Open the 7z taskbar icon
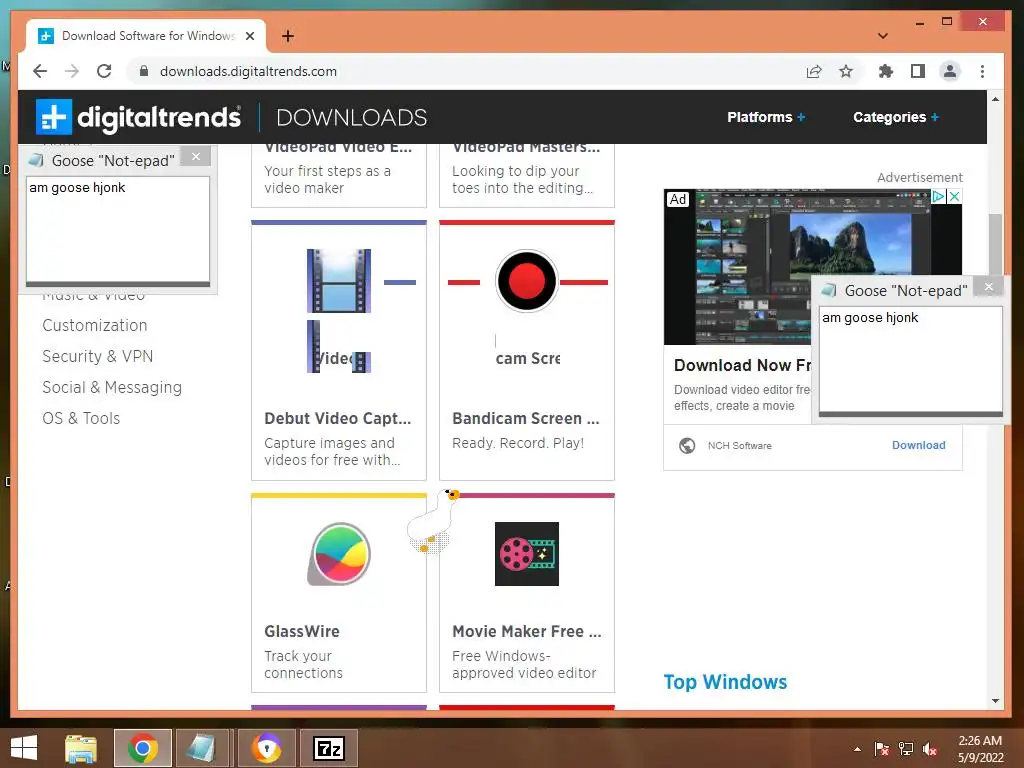Screen dimensions: 1024x768 [x=328, y=748]
